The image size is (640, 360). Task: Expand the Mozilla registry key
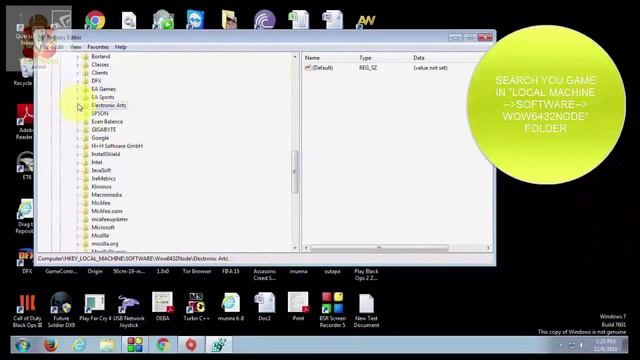(78, 236)
